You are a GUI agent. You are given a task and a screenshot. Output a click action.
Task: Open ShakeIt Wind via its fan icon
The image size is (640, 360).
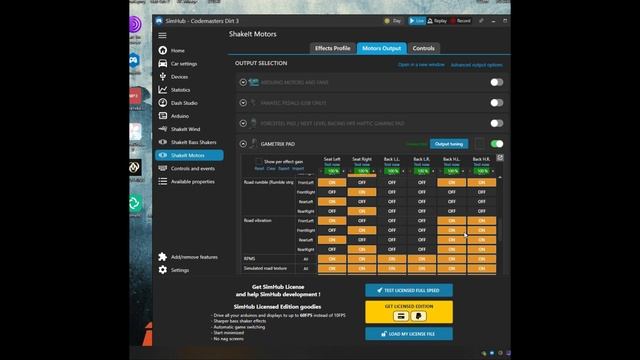tap(162, 129)
